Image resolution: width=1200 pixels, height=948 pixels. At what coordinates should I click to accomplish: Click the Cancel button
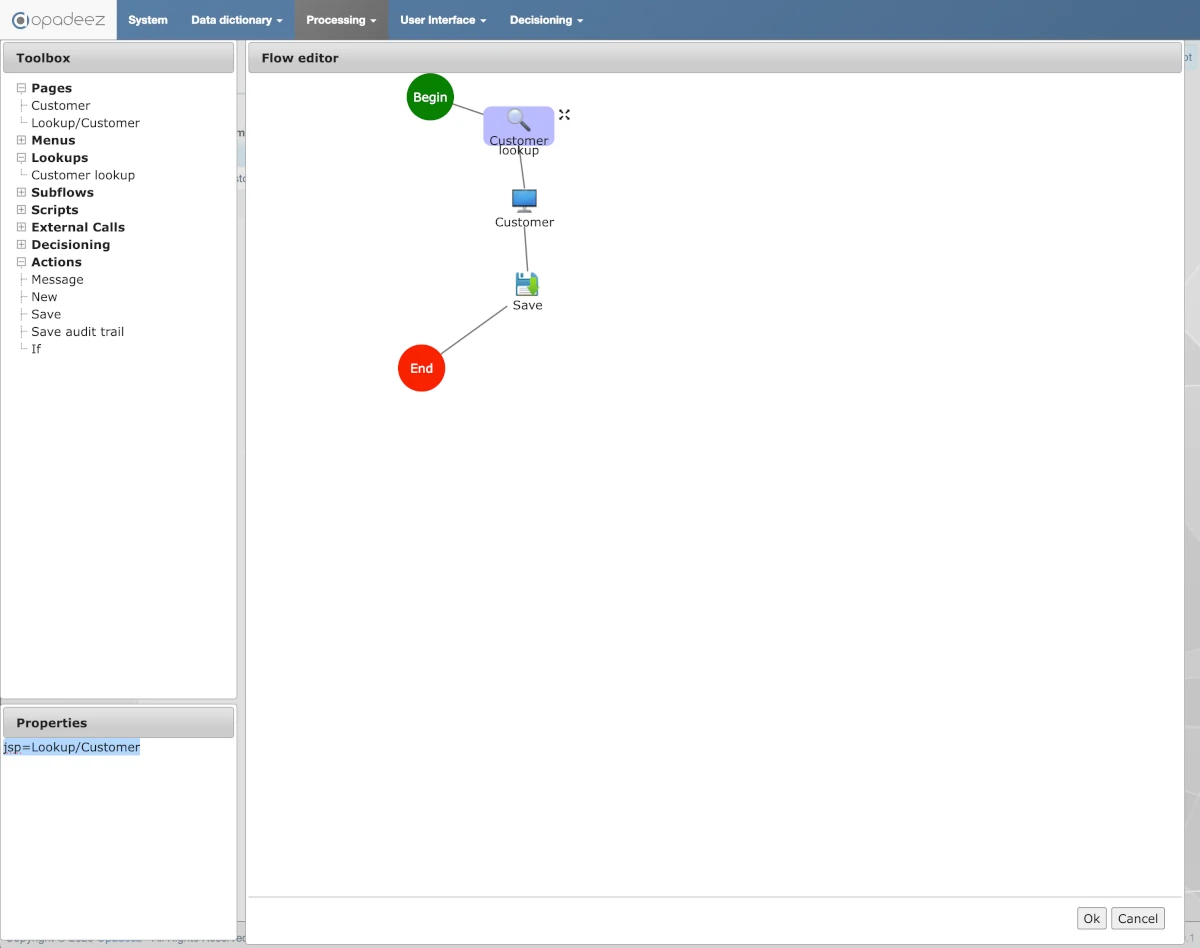(1137, 918)
